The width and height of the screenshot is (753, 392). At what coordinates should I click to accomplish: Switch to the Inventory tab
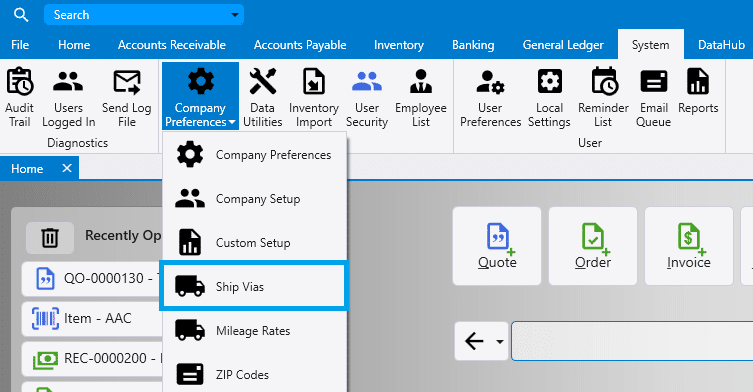click(x=399, y=45)
